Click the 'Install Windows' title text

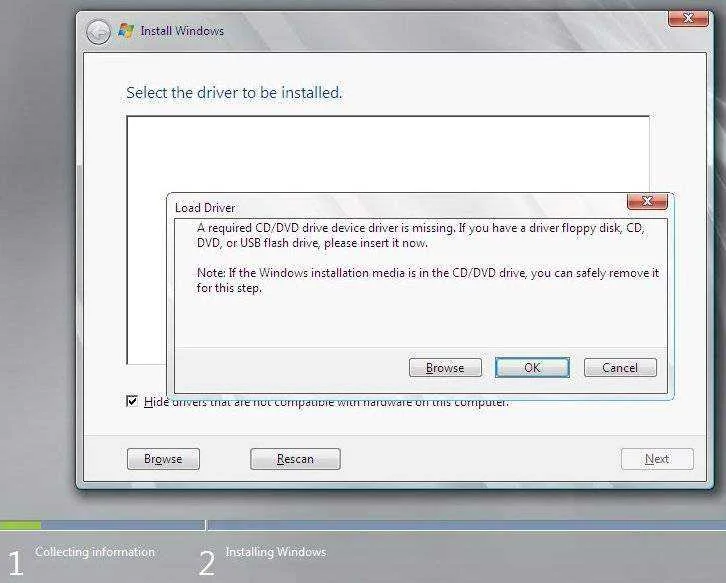click(182, 31)
